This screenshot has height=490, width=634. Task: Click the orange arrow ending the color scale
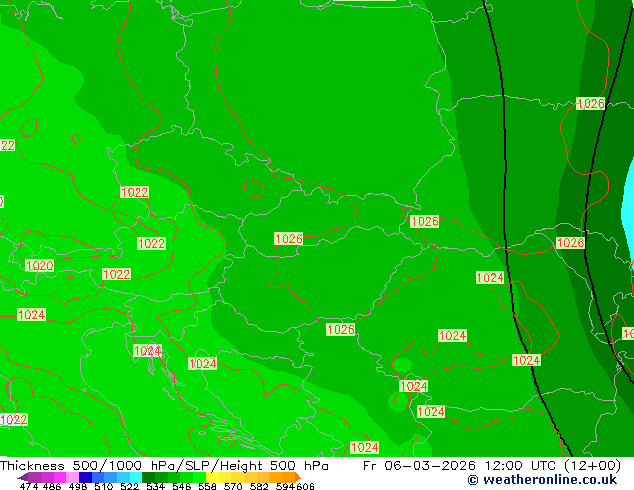coord(298,477)
